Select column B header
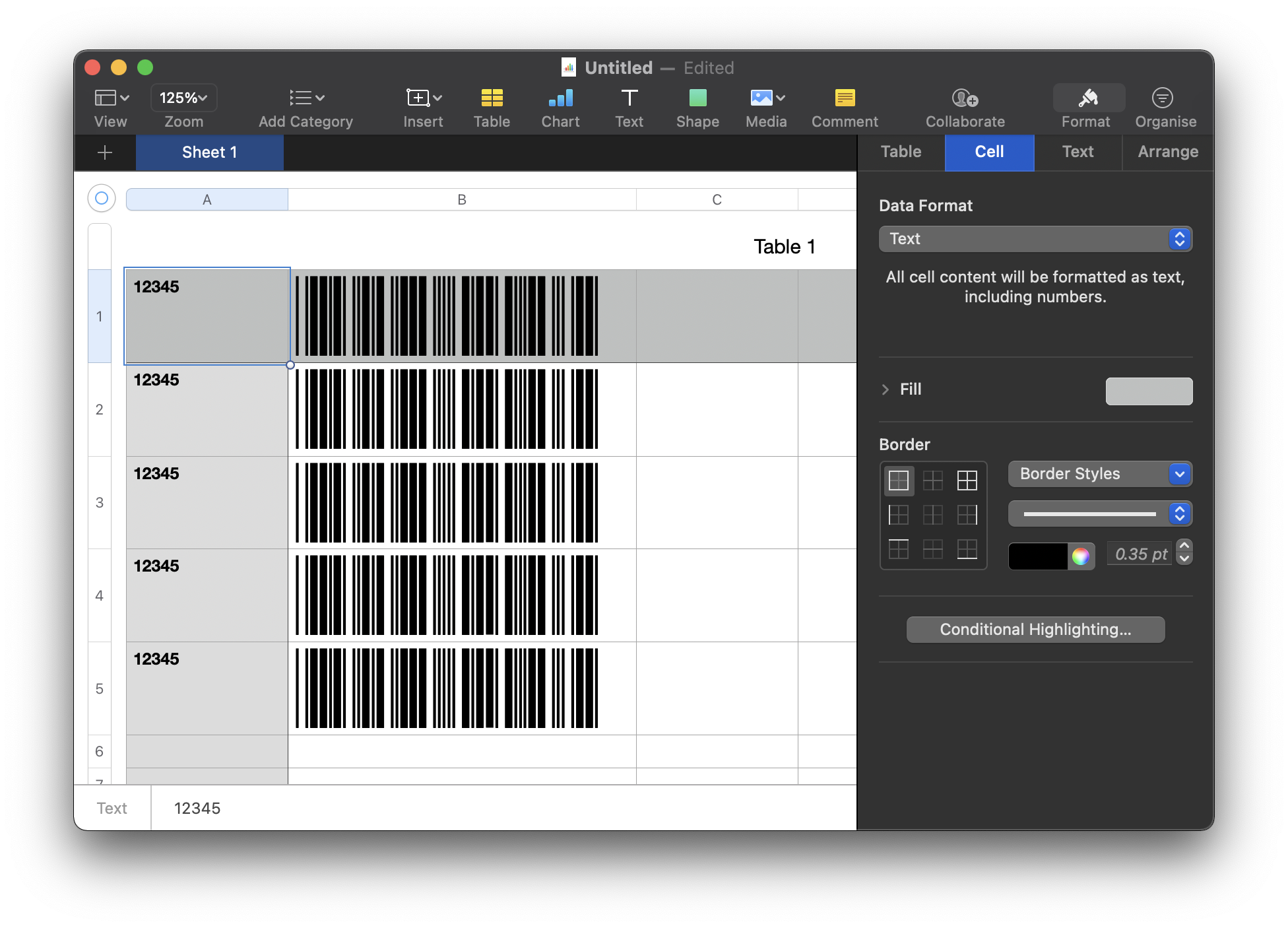This screenshot has width=1288, height=928. click(x=462, y=199)
